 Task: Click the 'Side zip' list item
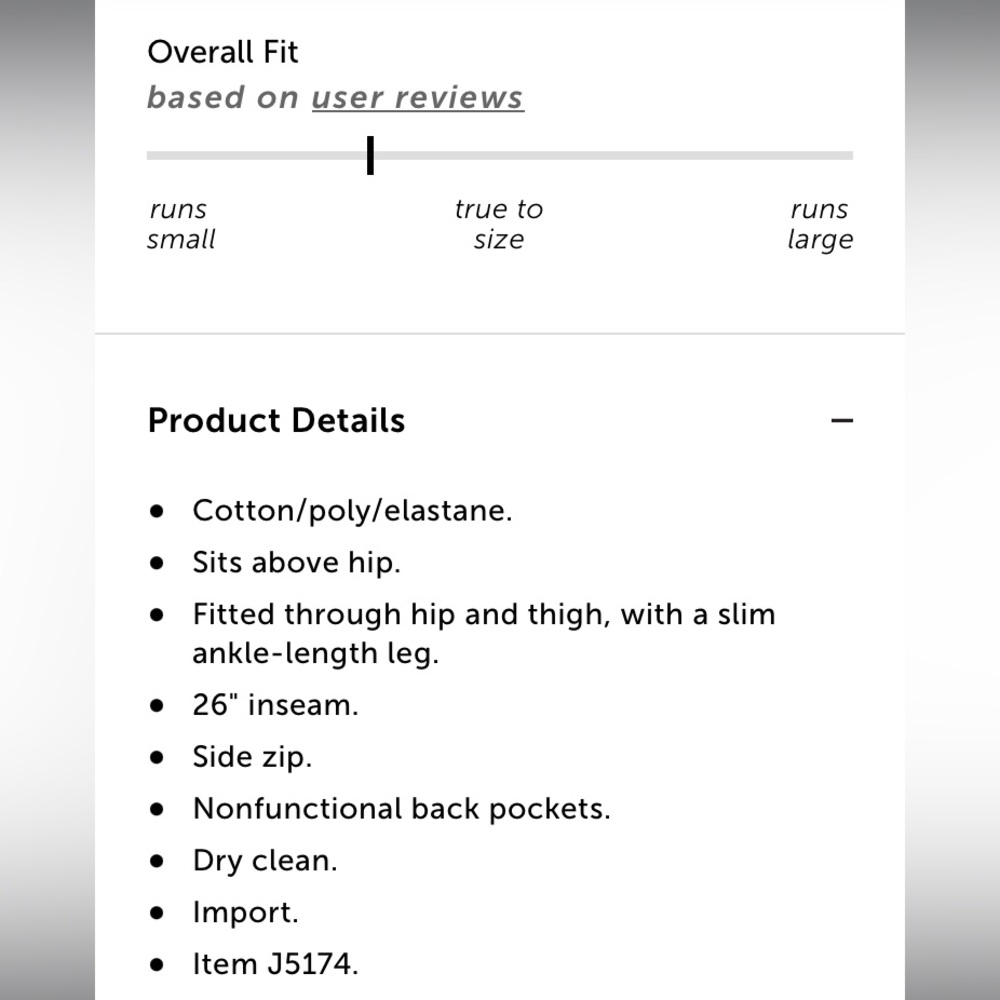251,756
